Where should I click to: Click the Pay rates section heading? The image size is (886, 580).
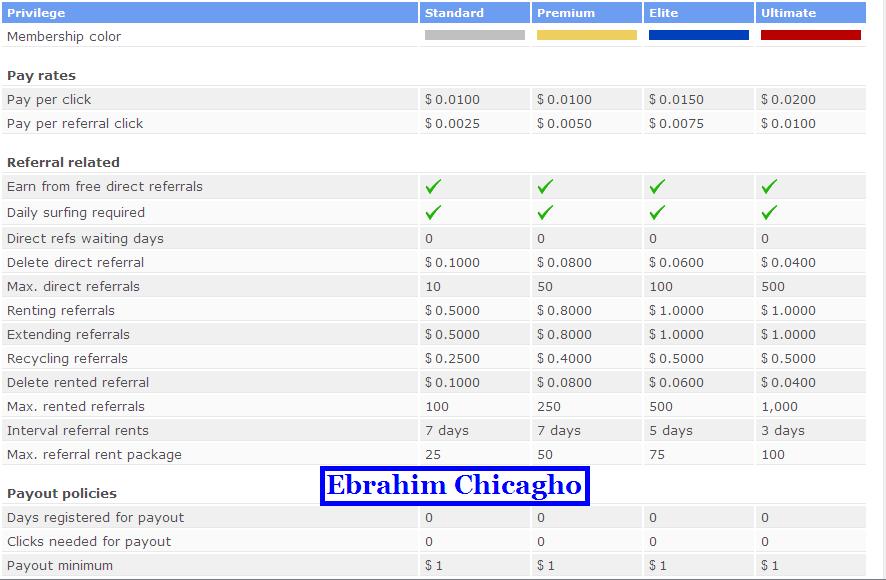(x=41, y=76)
